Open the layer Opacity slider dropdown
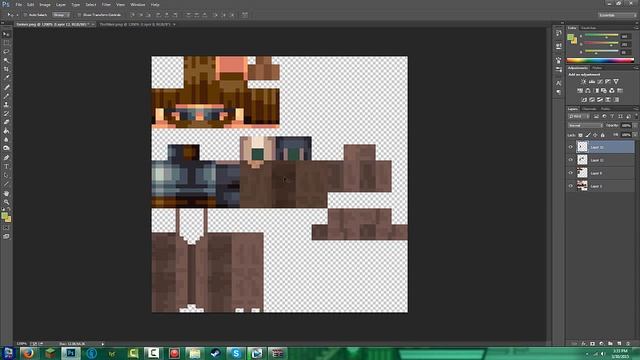 click(634, 126)
